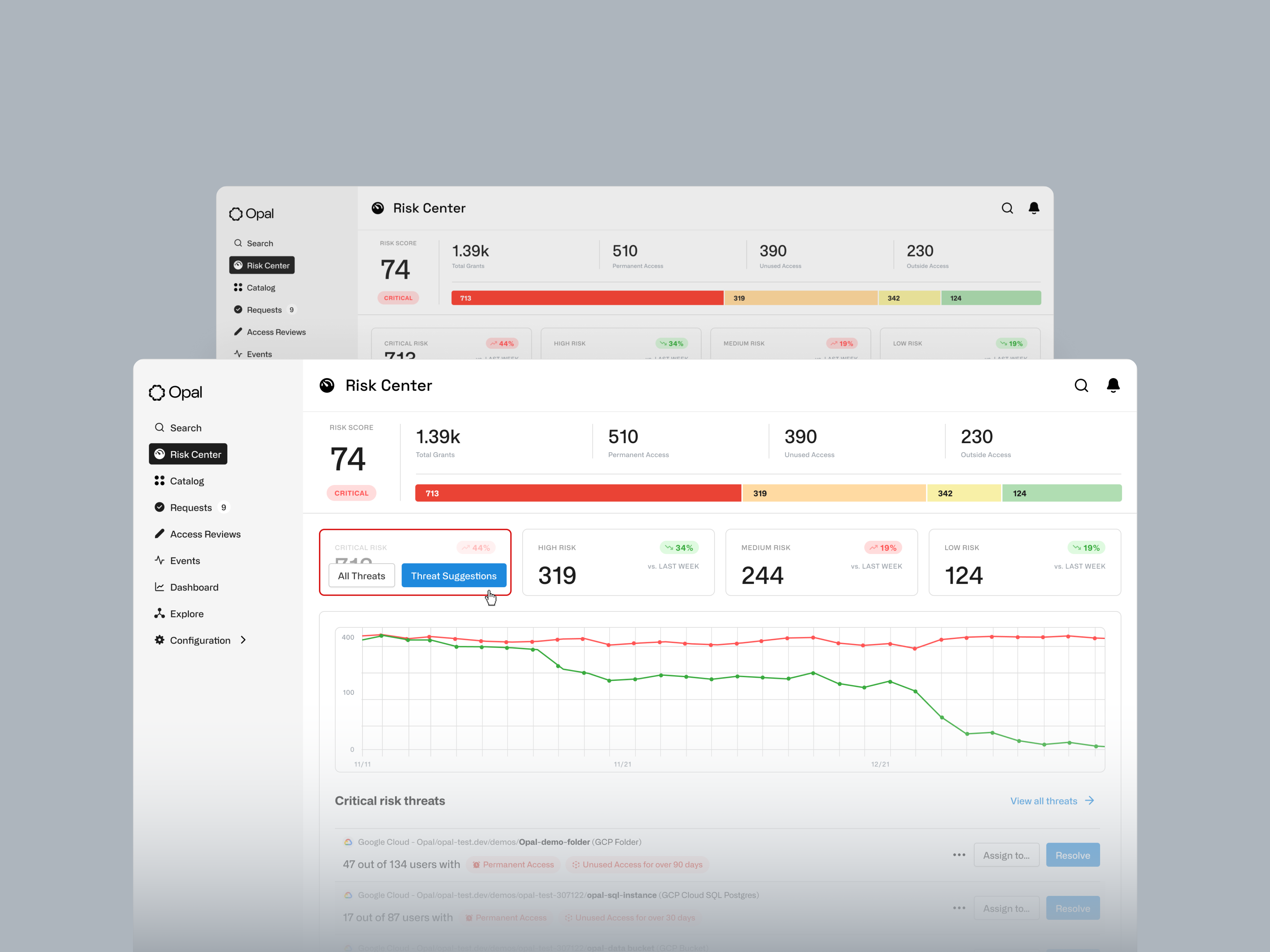Image resolution: width=1270 pixels, height=952 pixels.
Task: Click the Events activity icon
Action: coord(159,561)
